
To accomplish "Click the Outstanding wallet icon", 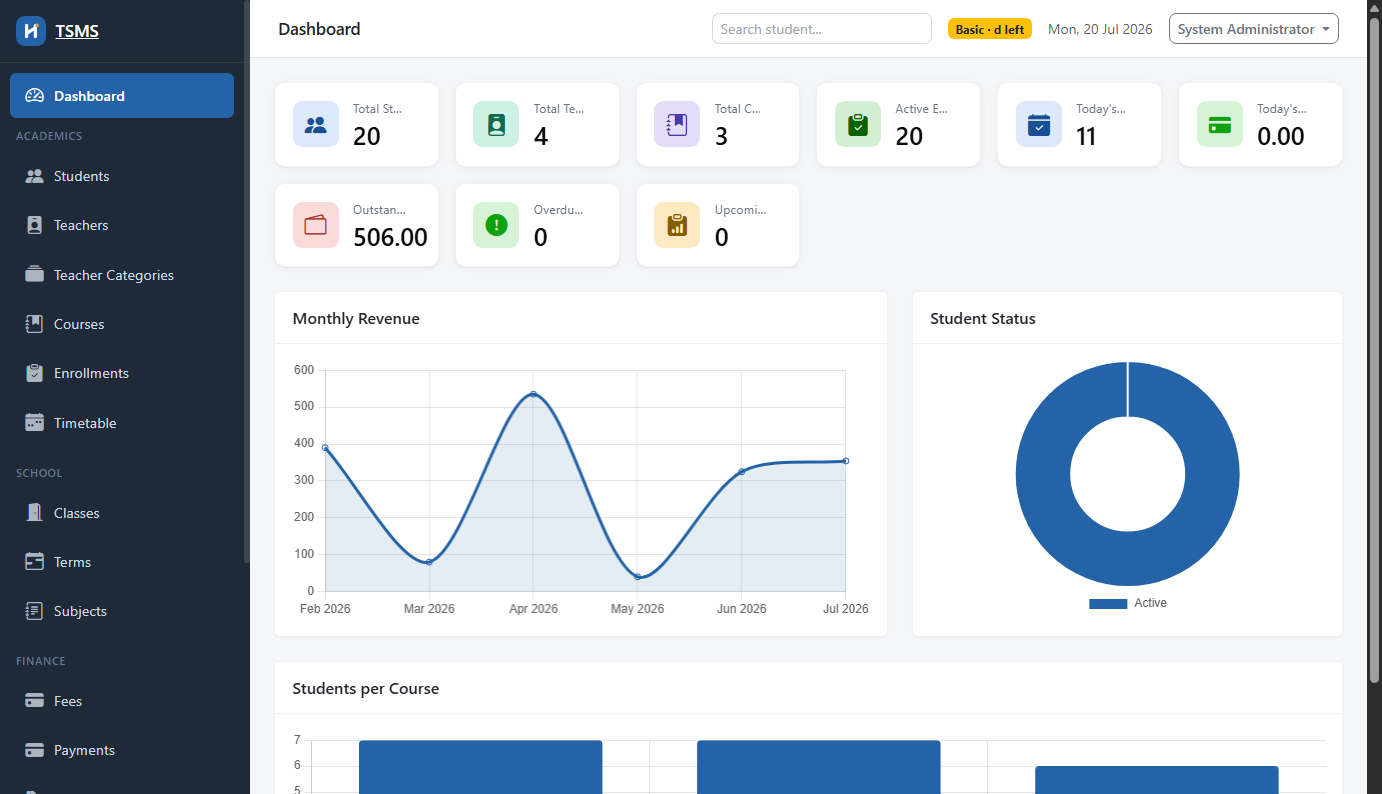I will tap(316, 225).
